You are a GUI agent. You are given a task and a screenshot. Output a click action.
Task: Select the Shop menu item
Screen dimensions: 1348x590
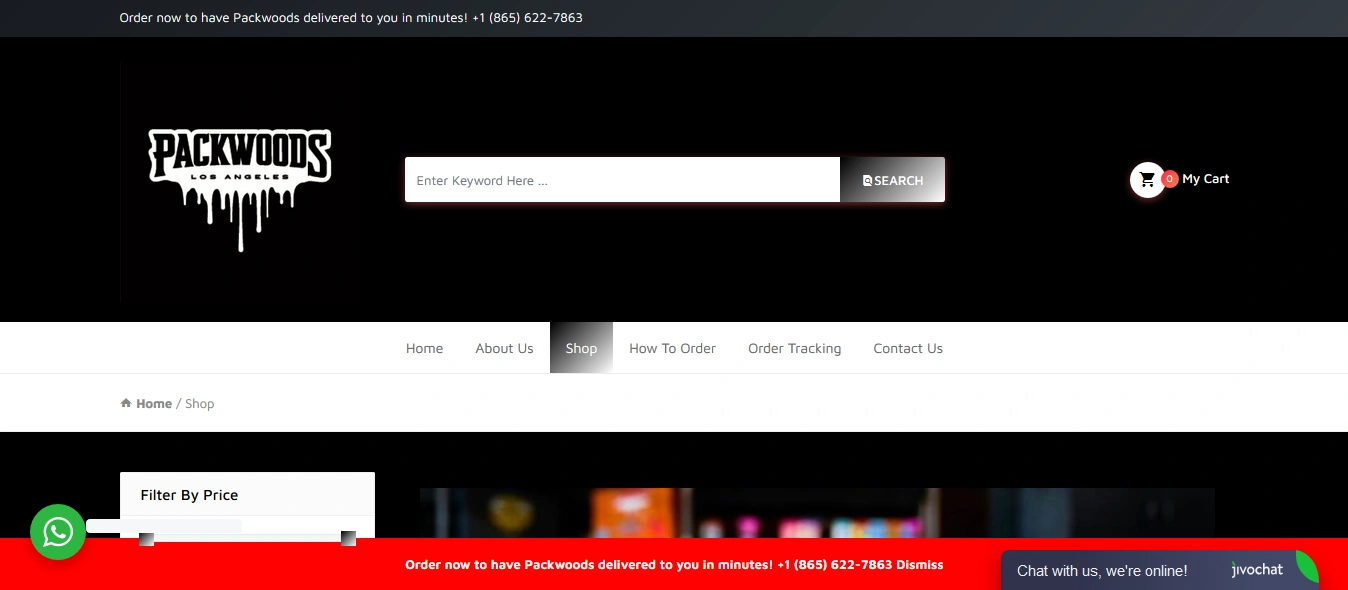pyautogui.click(x=581, y=348)
